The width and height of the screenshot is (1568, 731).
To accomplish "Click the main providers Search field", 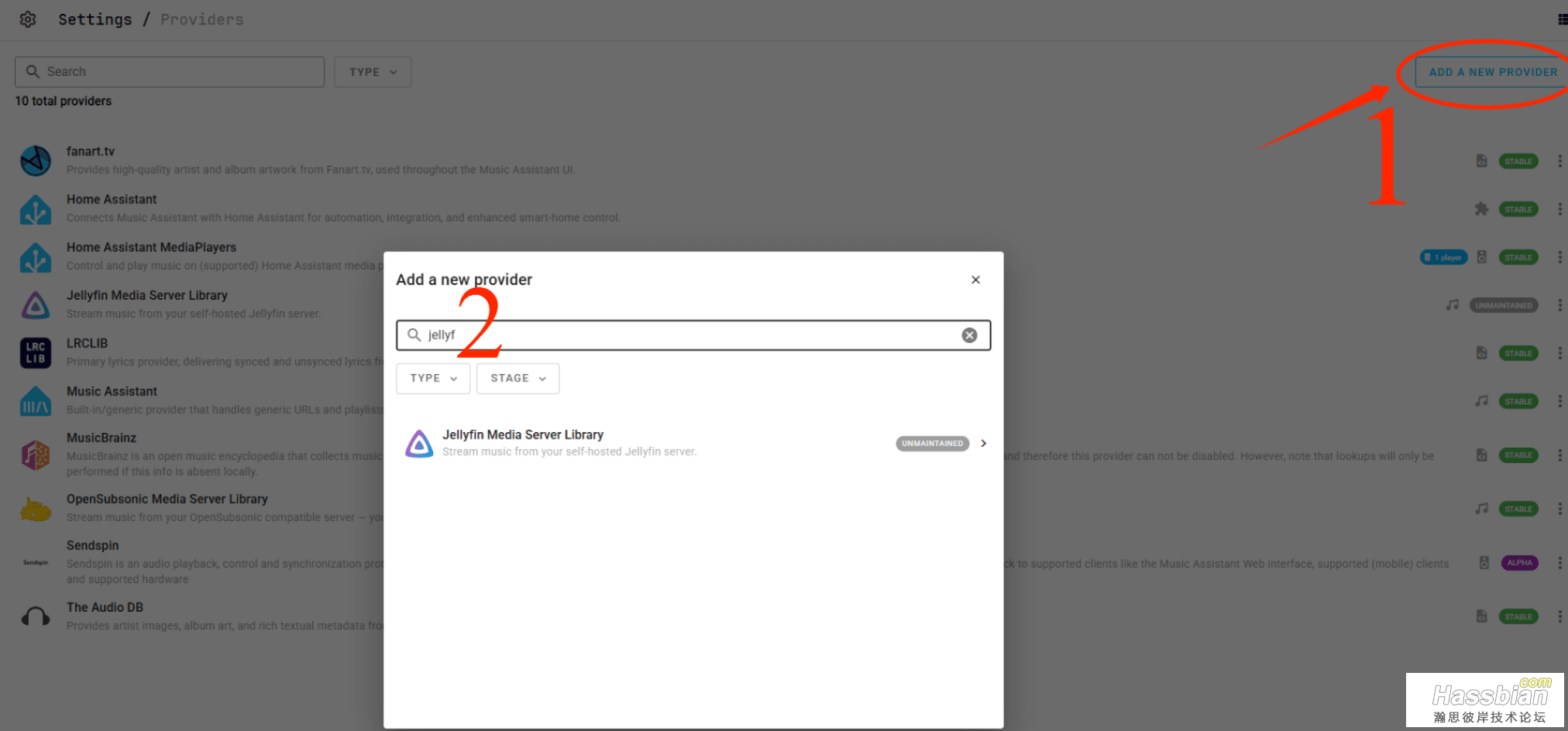I will 170,72.
